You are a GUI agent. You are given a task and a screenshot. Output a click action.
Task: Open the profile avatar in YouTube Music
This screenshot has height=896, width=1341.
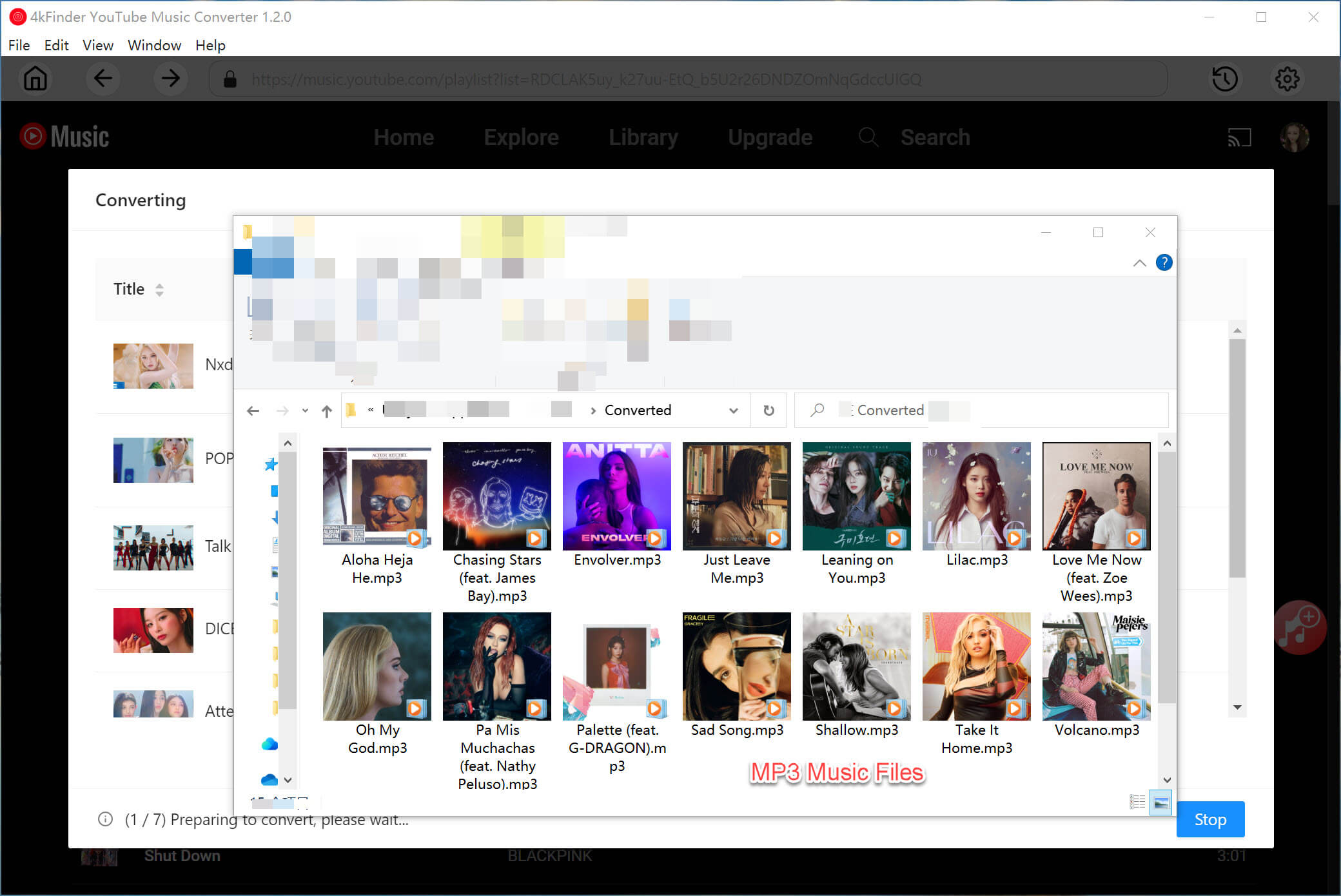(x=1294, y=137)
